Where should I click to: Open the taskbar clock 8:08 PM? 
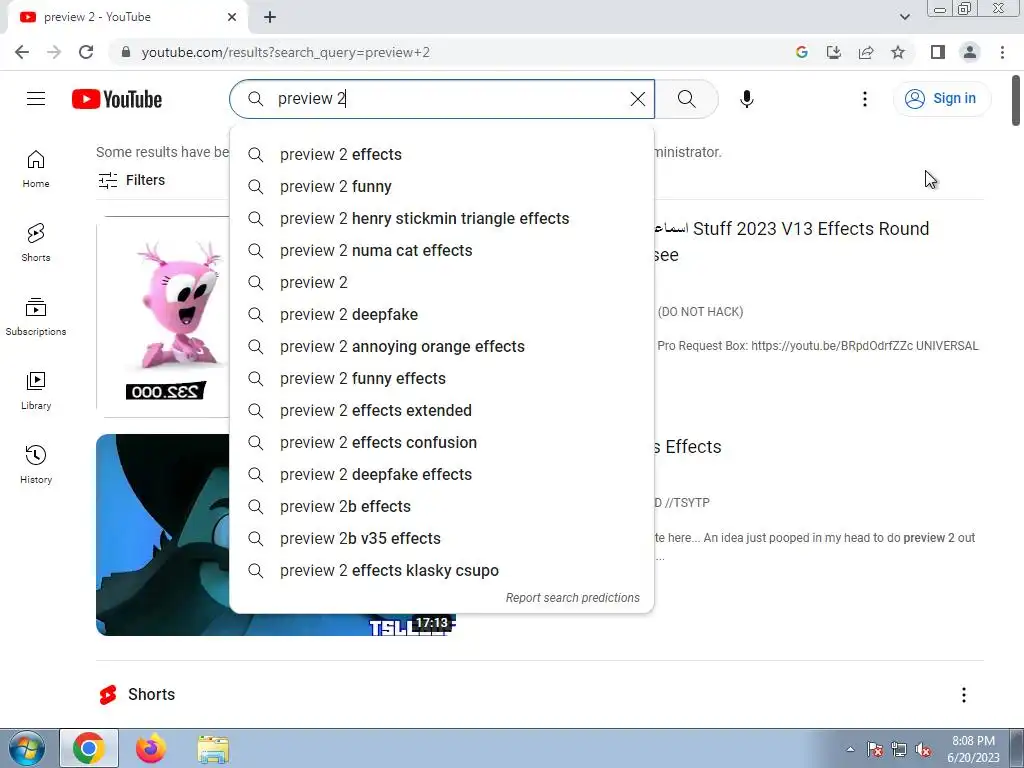[973, 749]
